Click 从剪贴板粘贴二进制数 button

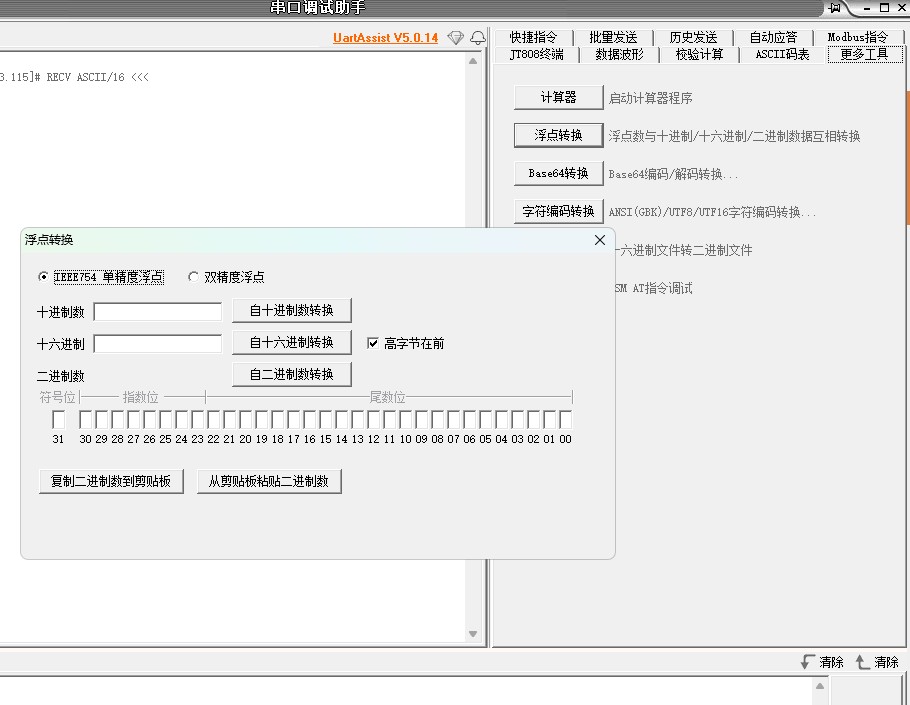(x=269, y=481)
